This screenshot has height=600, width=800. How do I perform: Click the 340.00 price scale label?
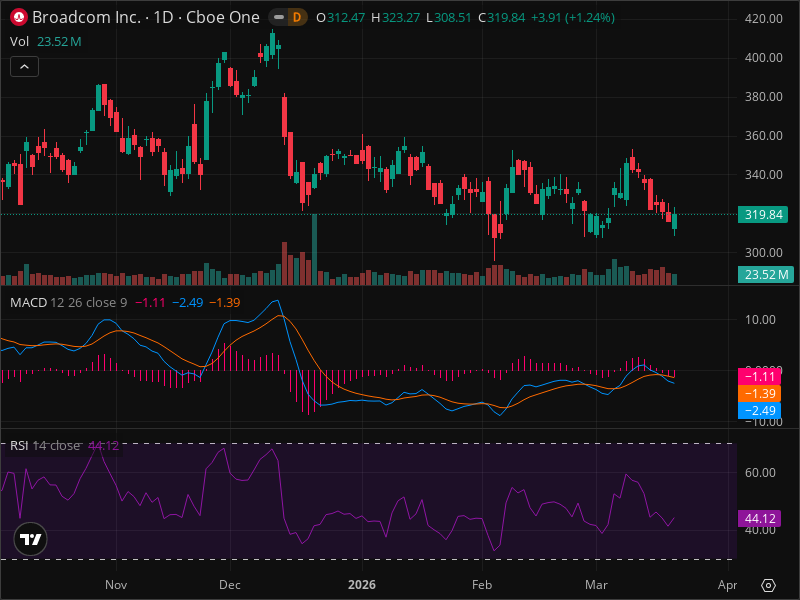[x=763, y=174]
